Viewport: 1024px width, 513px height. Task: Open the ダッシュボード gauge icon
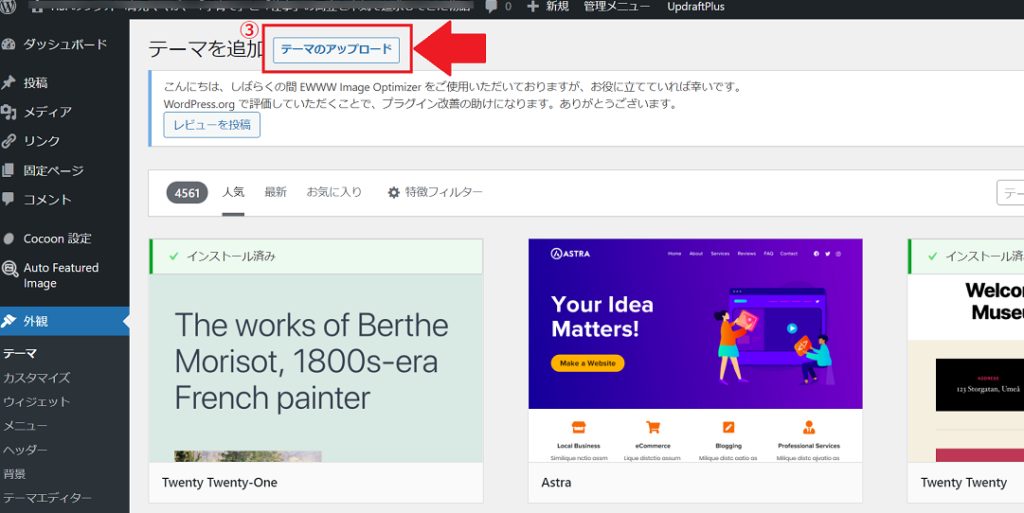[8, 44]
